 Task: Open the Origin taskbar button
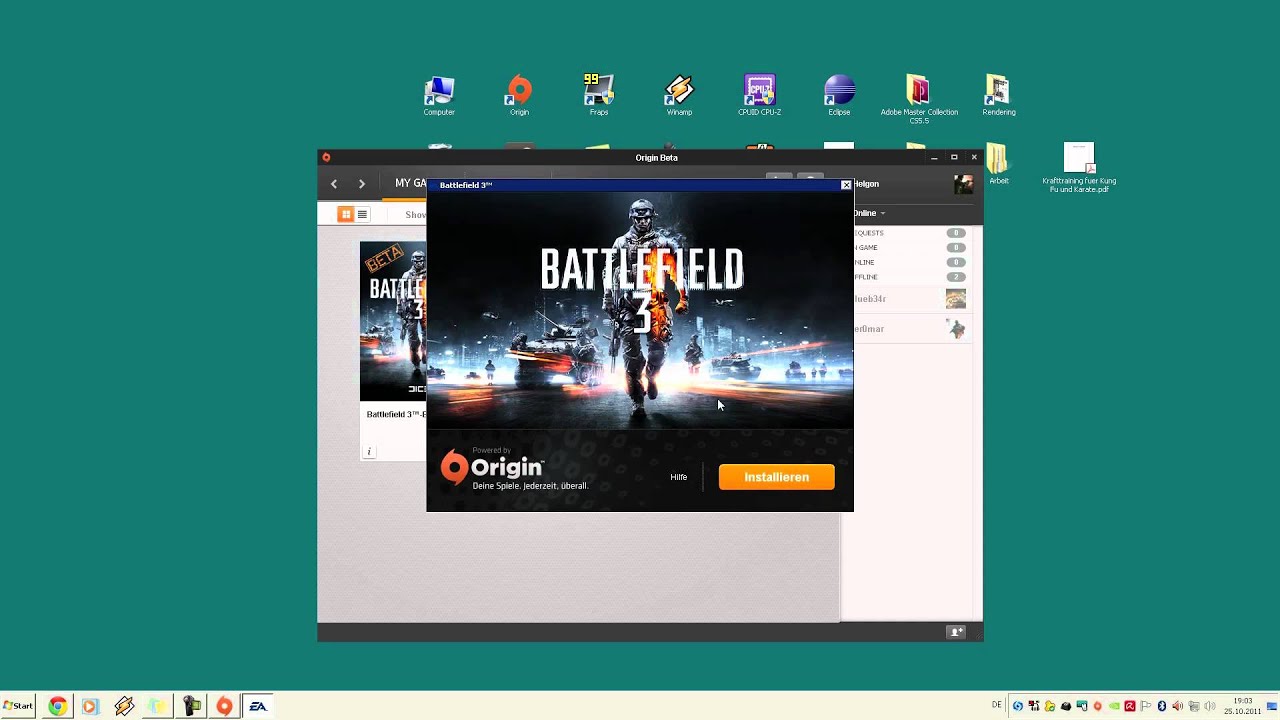[x=225, y=706]
